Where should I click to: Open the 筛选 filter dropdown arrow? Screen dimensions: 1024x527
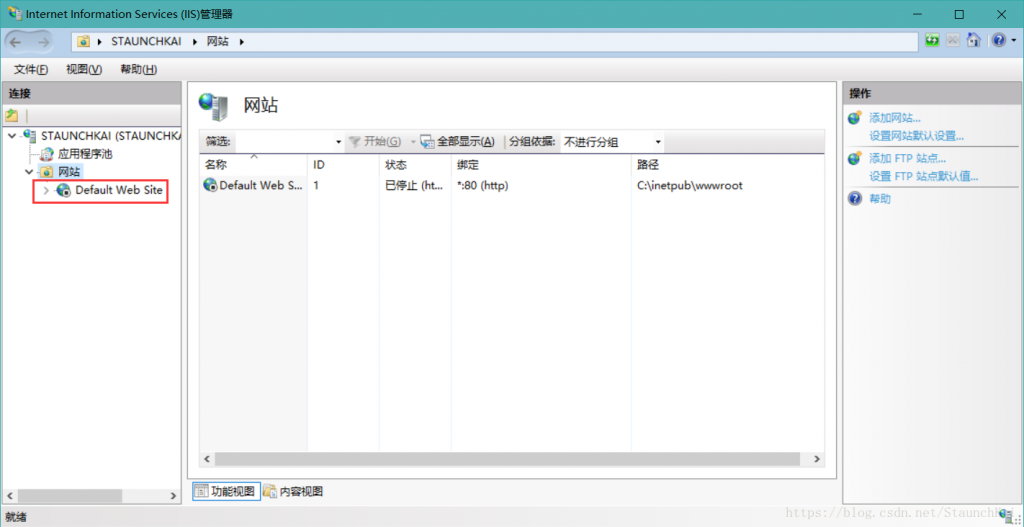pos(338,142)
